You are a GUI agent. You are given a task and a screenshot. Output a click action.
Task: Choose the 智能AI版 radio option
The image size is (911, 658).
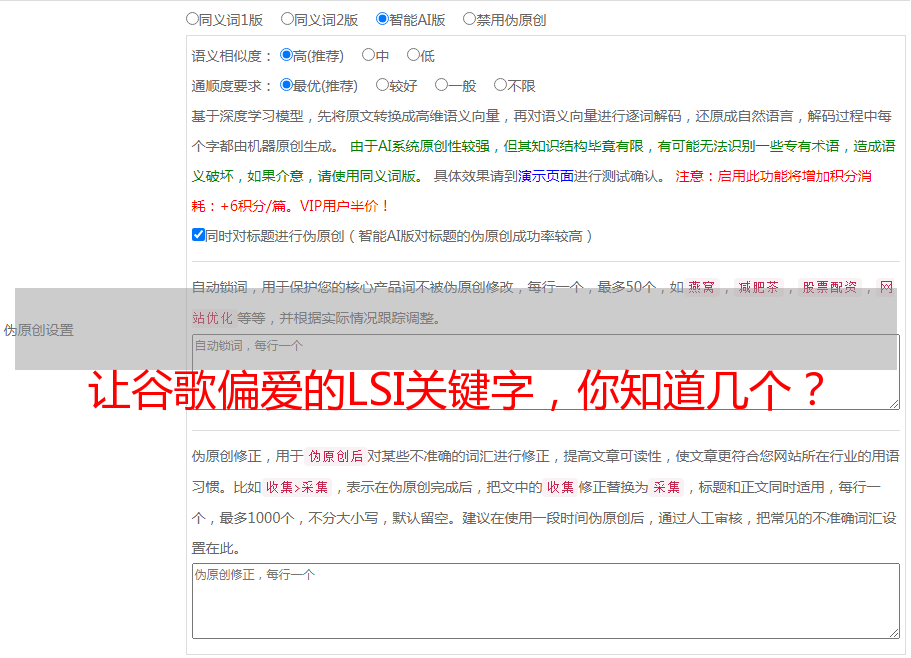[382, 19]
